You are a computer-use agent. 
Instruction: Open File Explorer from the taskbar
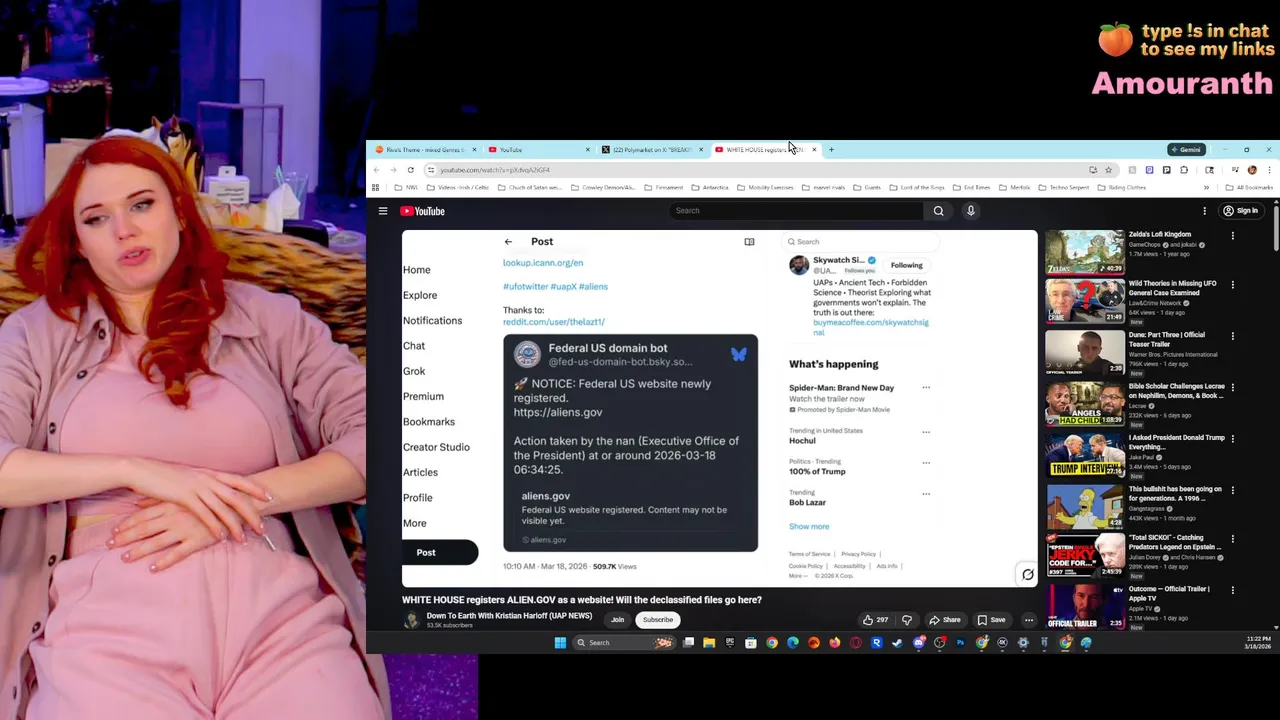[709, 643]
